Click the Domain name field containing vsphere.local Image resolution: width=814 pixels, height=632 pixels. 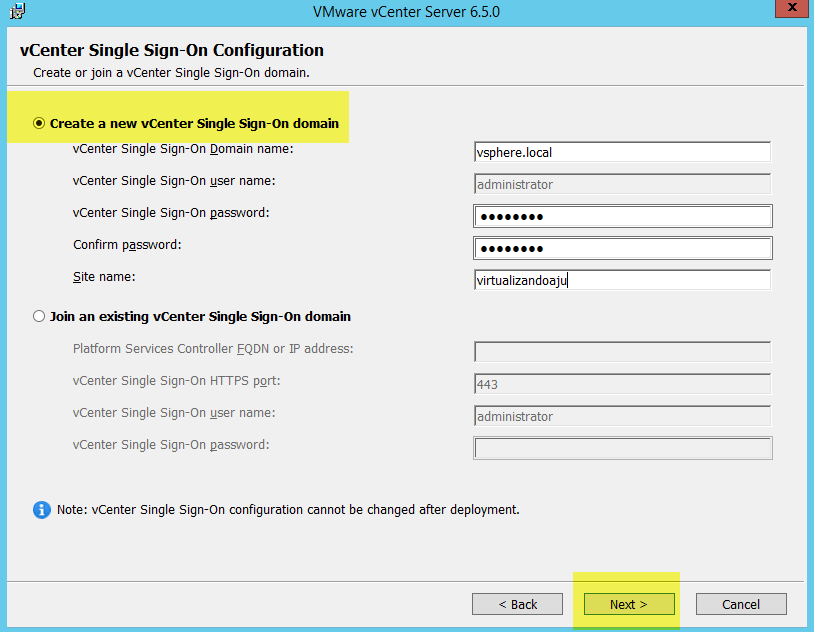(621, 152)
